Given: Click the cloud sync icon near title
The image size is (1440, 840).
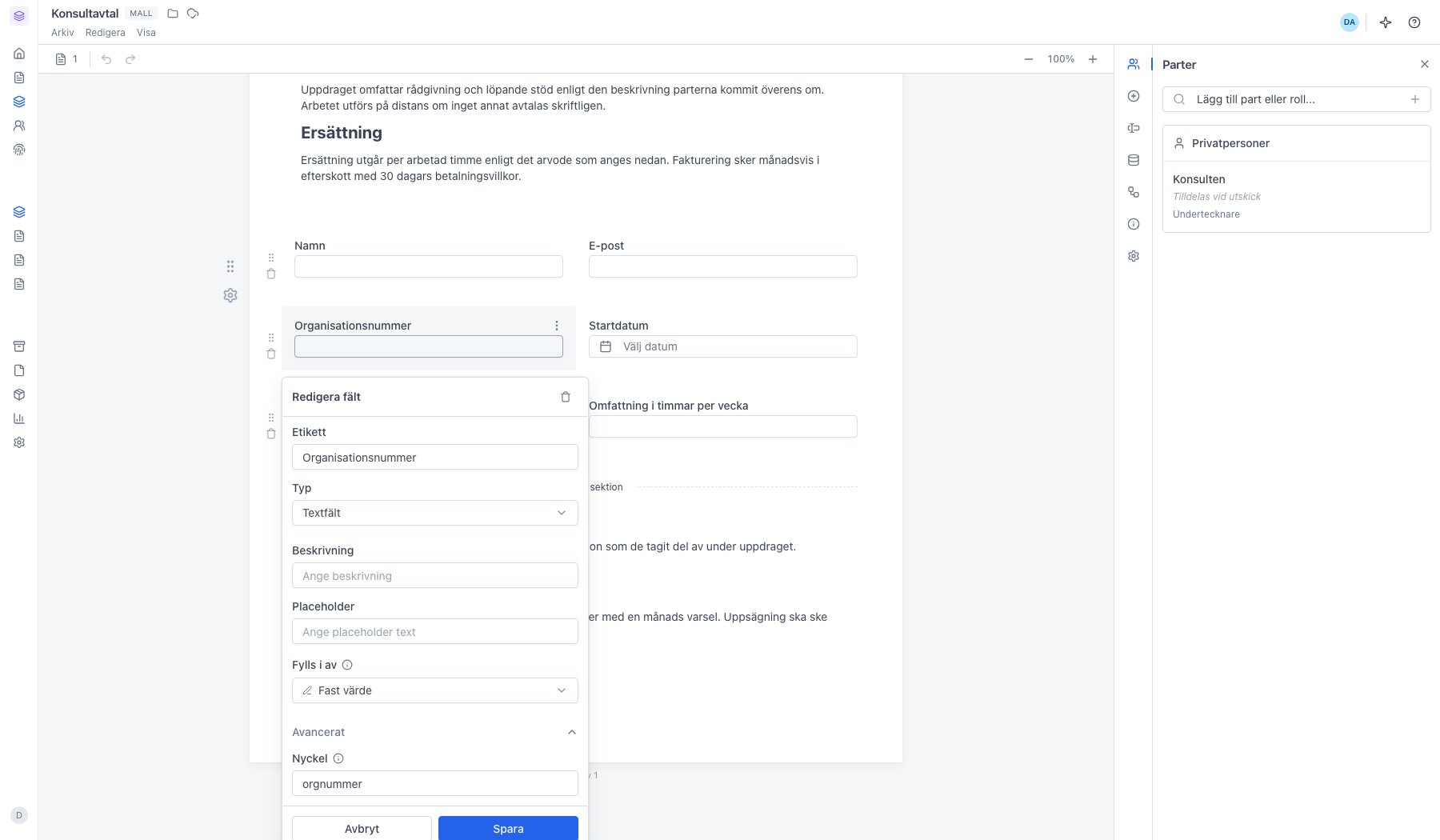Looking at the screenshot, I should pyautogui.click(x=193, y=14).
